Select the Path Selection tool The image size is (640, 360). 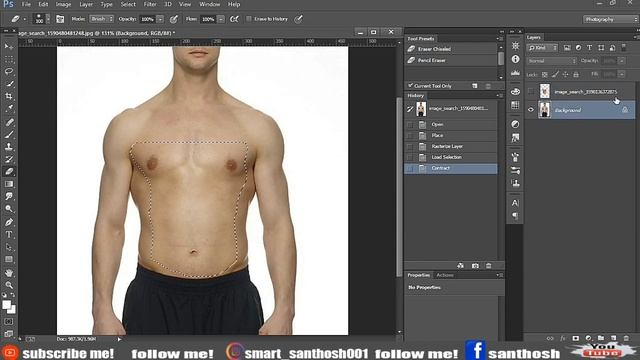[x=9, y=247]
